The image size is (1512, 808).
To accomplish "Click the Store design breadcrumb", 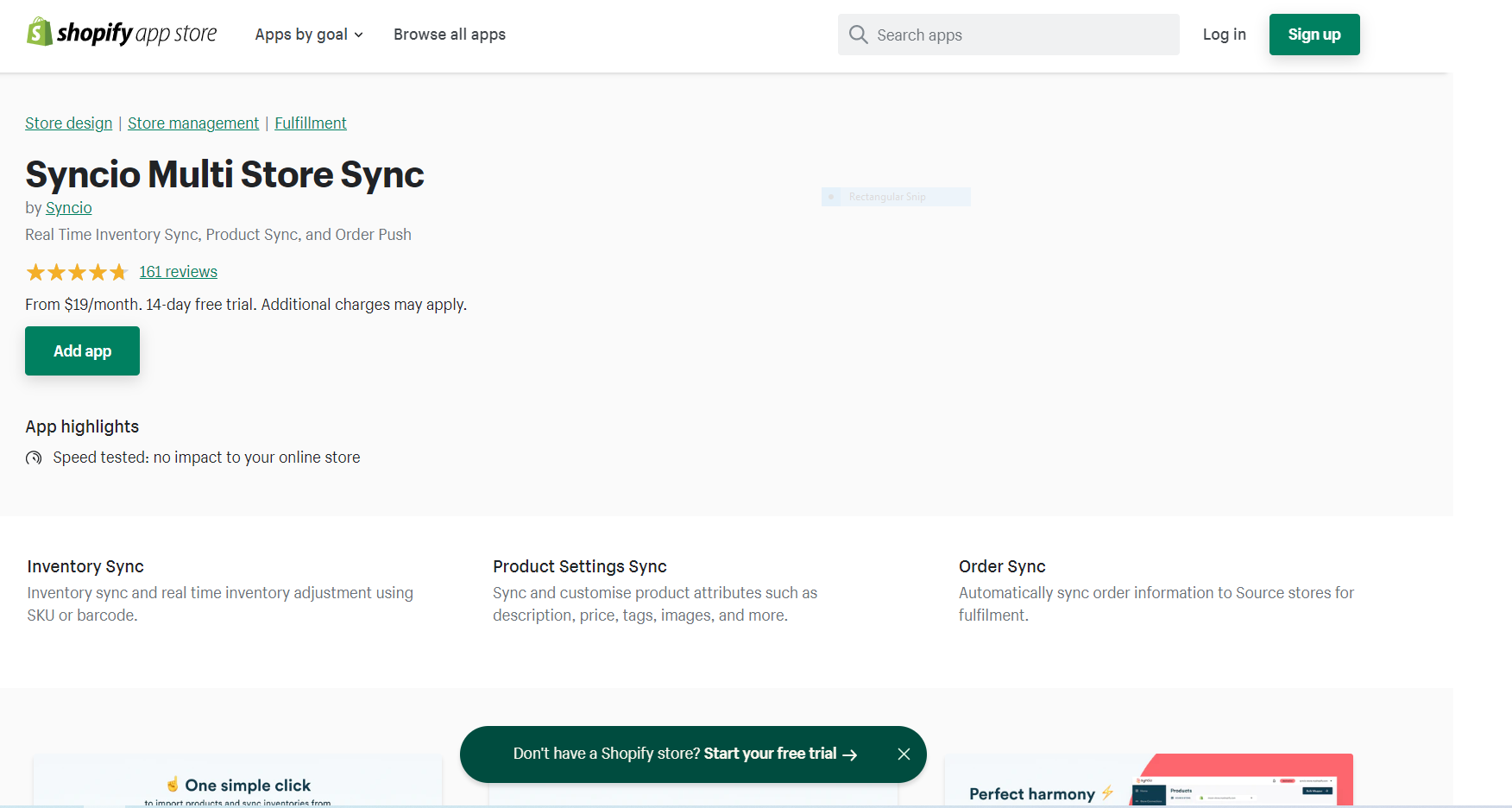I will pos(68,123).
